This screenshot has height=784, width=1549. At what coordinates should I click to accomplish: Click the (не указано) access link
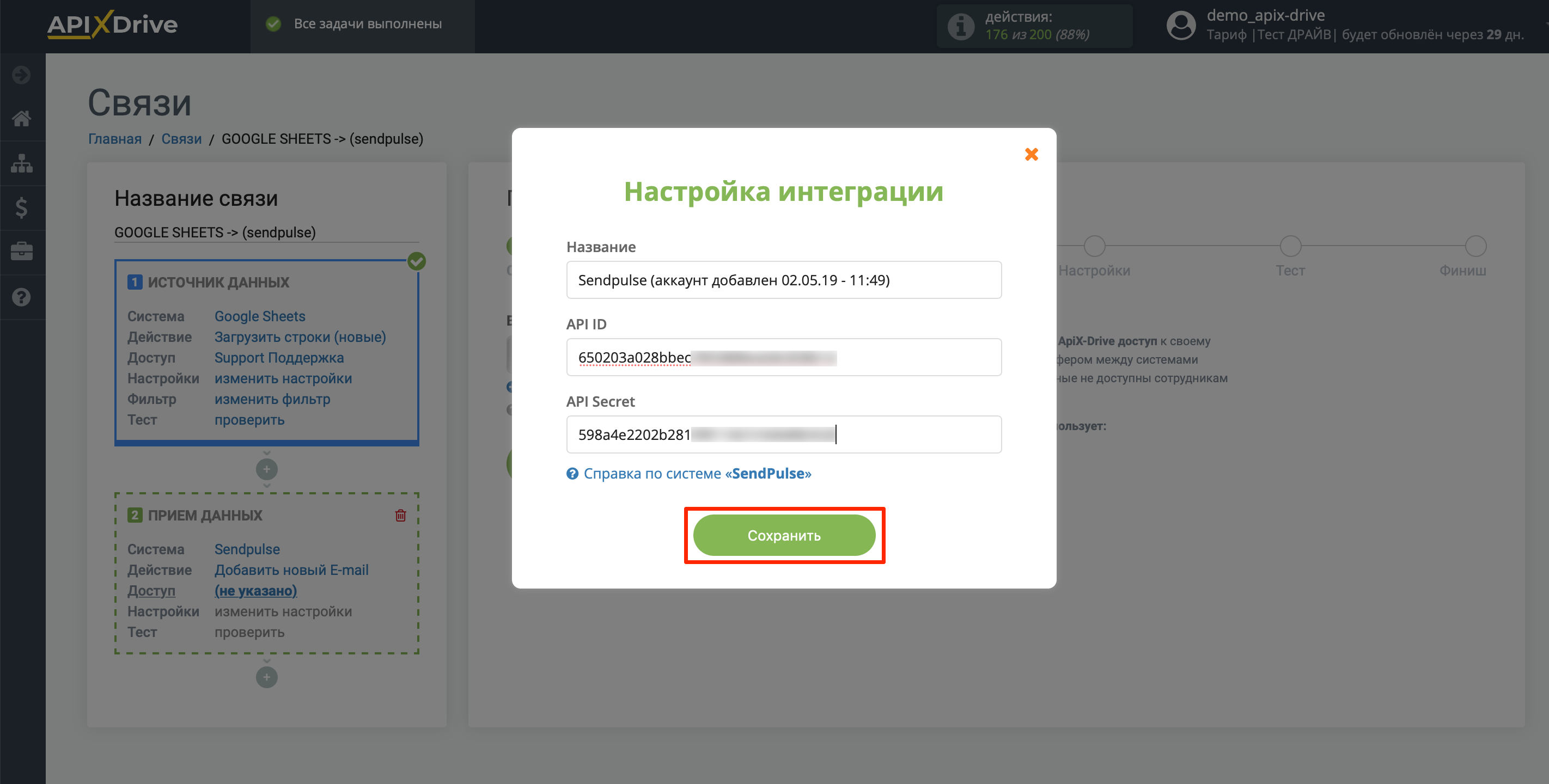coord(255,590)
